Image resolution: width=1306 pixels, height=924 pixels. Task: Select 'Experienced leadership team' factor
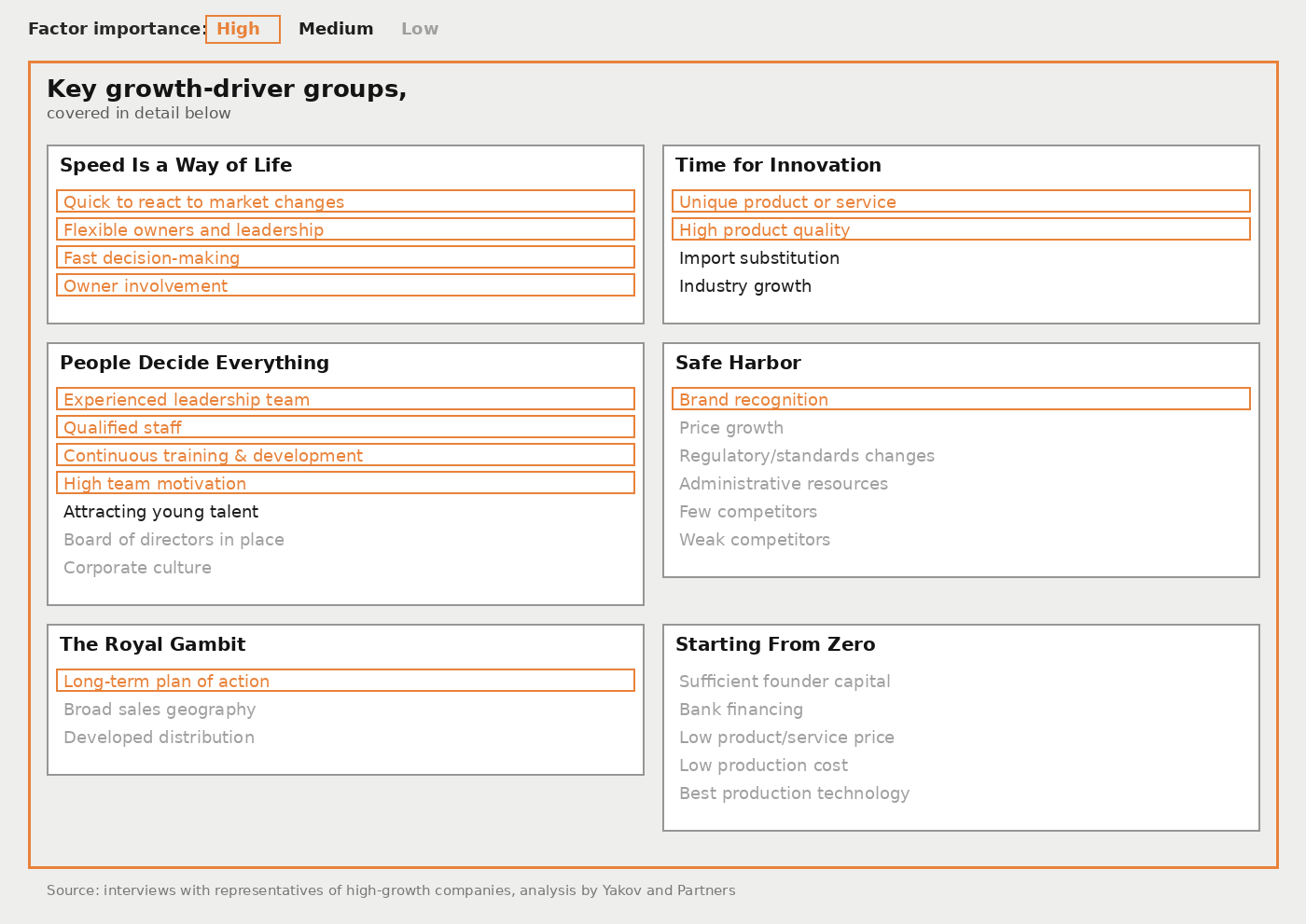click(345, 399)
